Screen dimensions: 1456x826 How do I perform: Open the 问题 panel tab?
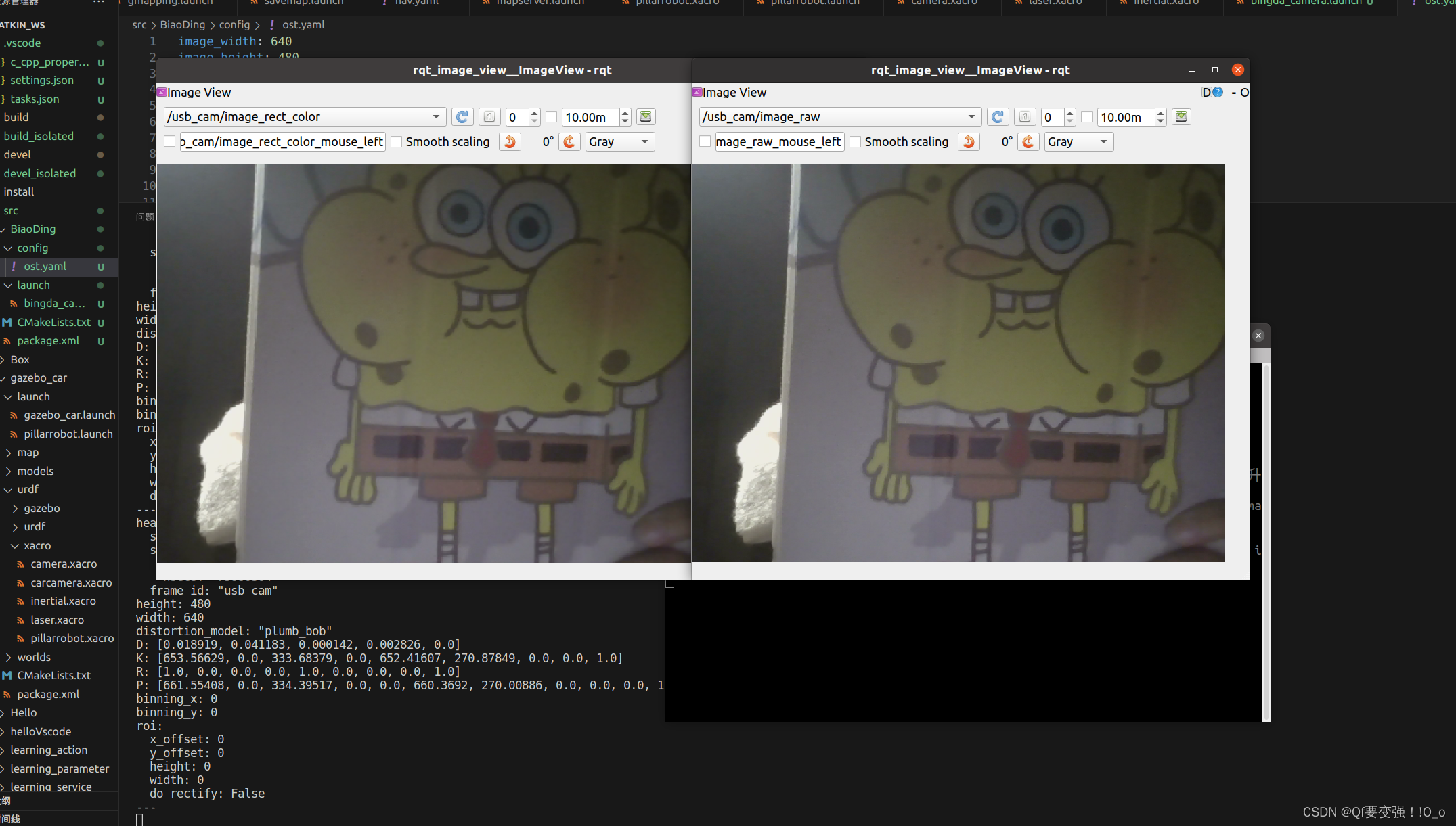(x=145, y=217)
